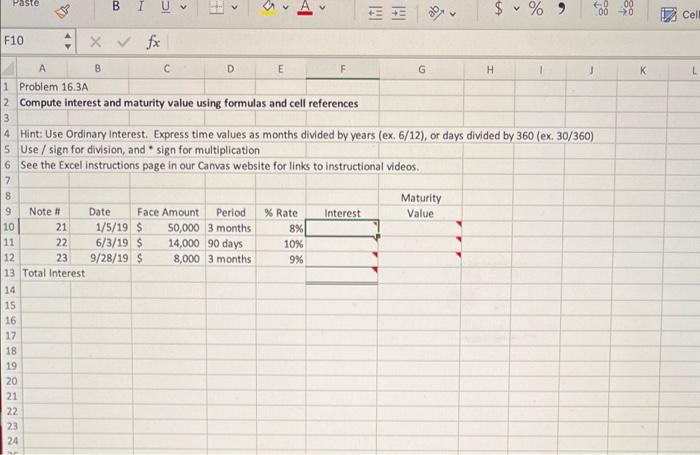
Task: Open the Name Box stepper arrows
Action: pos(68,41)
